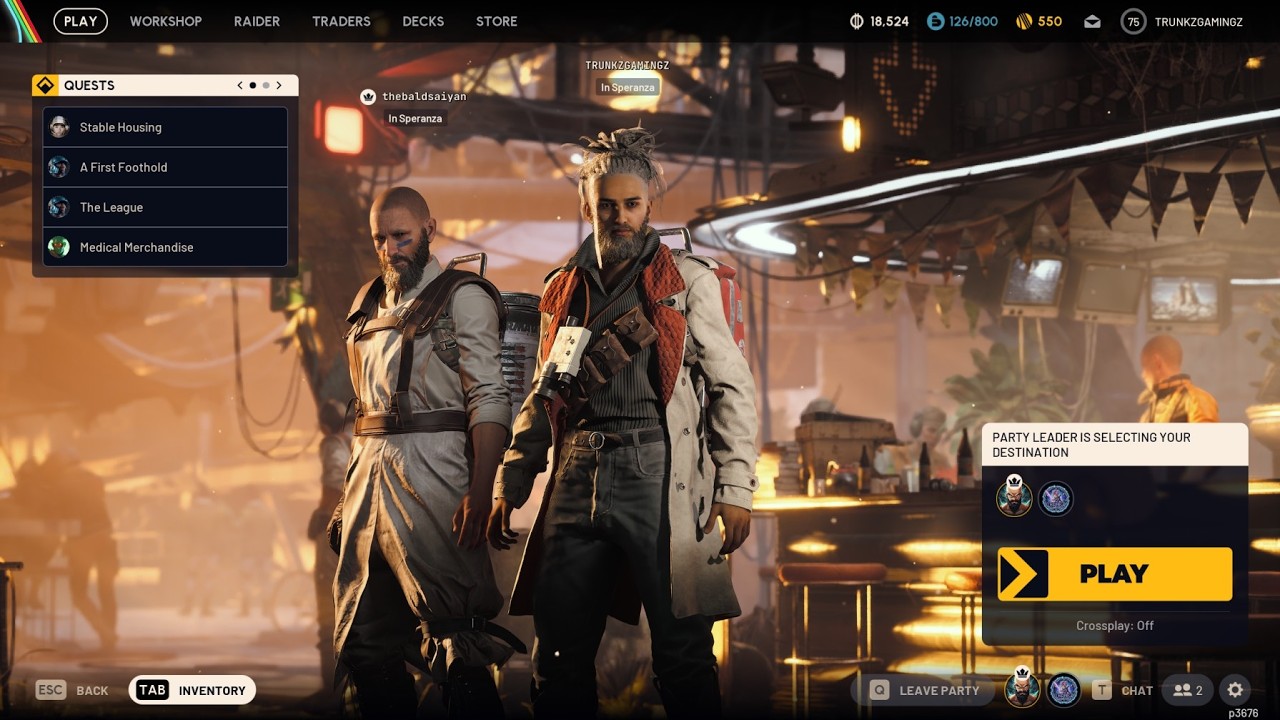The height and width of the screenshot is (720, 1280).
Task: Go to next quests page arrow
Action: tap(279, 86)
